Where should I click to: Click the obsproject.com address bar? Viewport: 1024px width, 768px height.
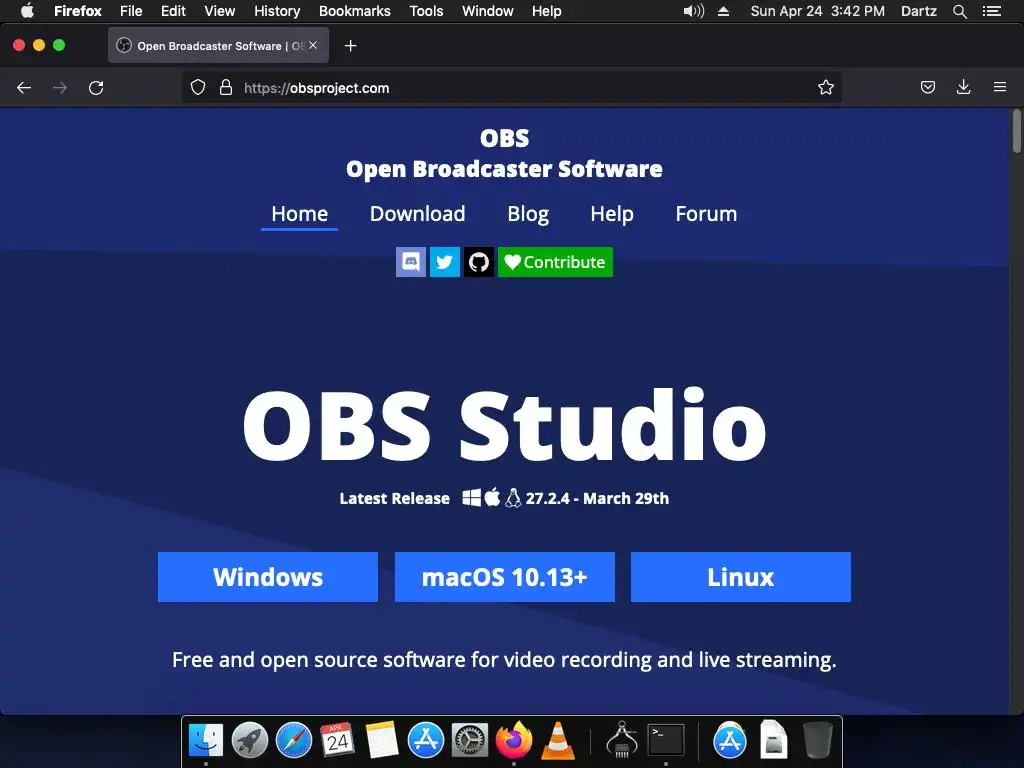click(x=511, y=88)
